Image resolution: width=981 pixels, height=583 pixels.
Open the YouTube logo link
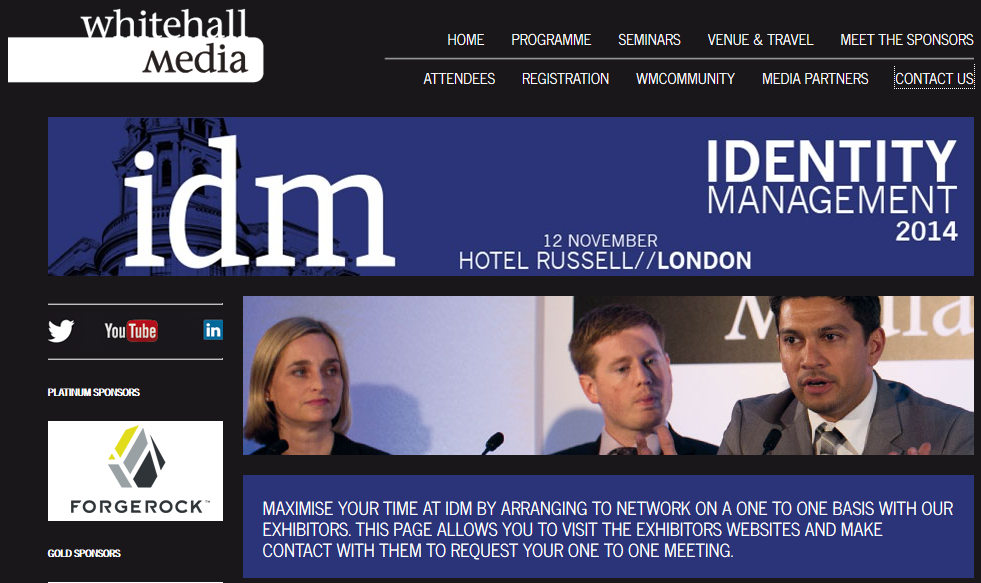131,331
